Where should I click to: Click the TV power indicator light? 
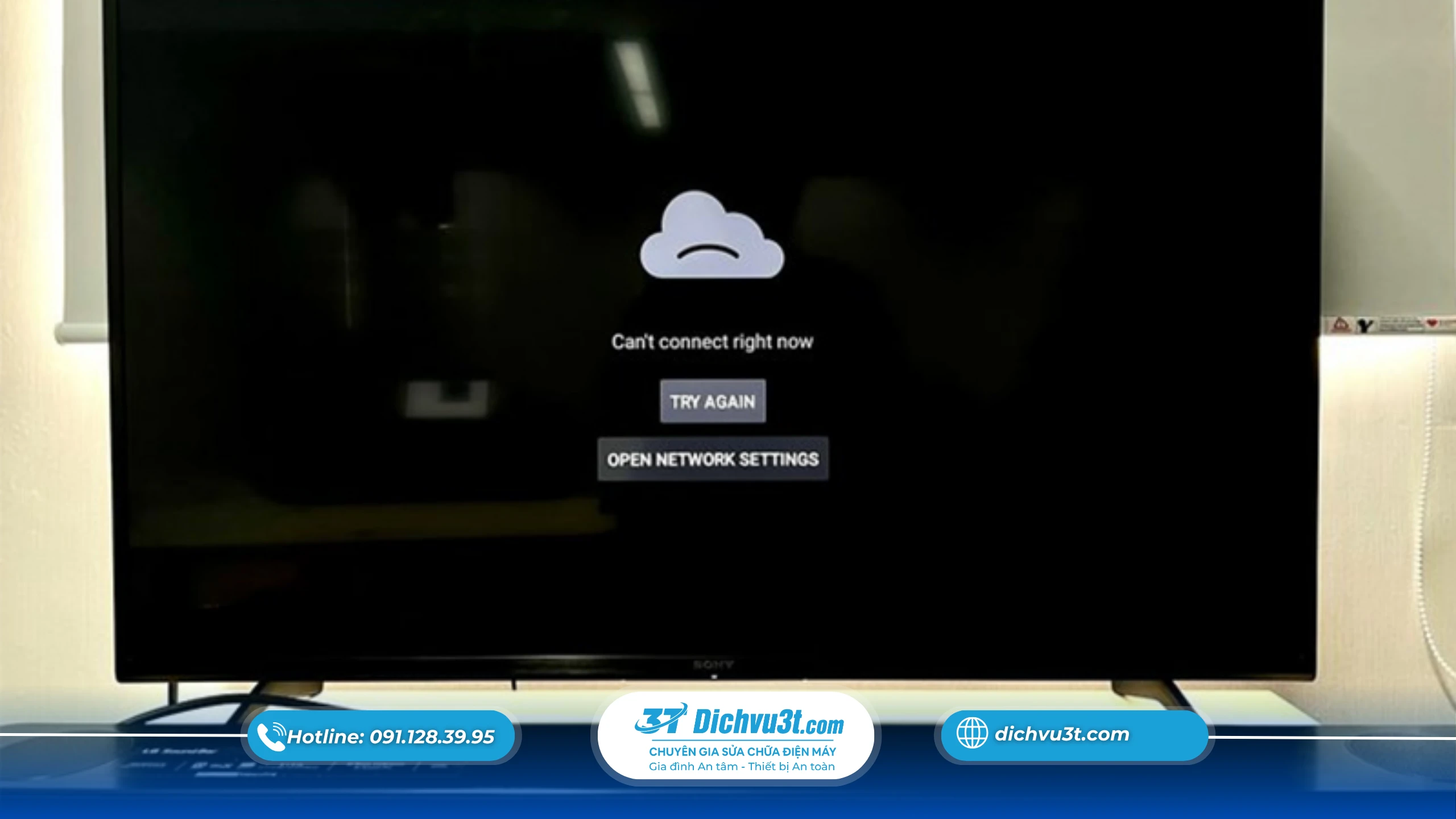[714, 677]
